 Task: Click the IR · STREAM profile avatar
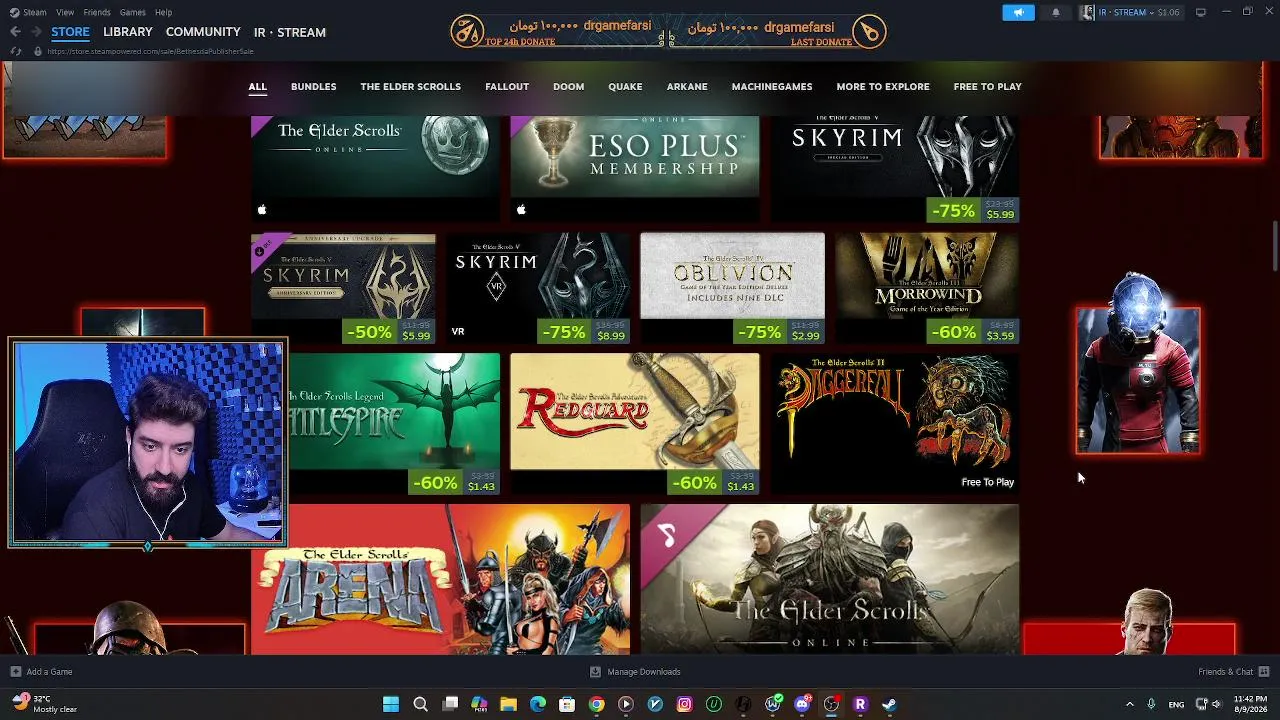(1087, 12)
